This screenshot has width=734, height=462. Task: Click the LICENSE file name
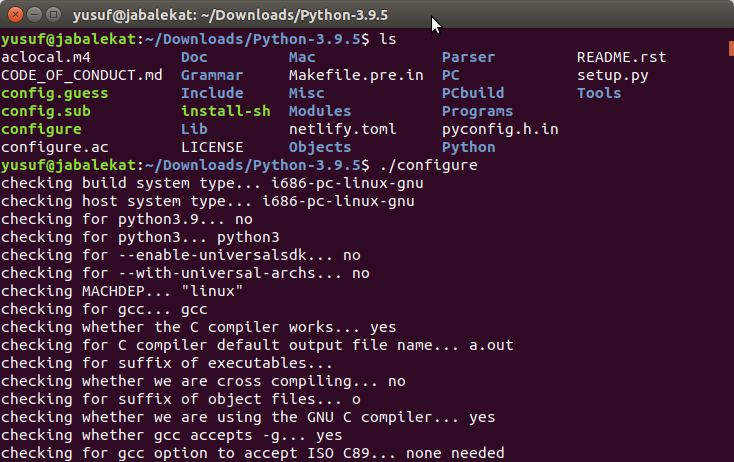point(212,147)
